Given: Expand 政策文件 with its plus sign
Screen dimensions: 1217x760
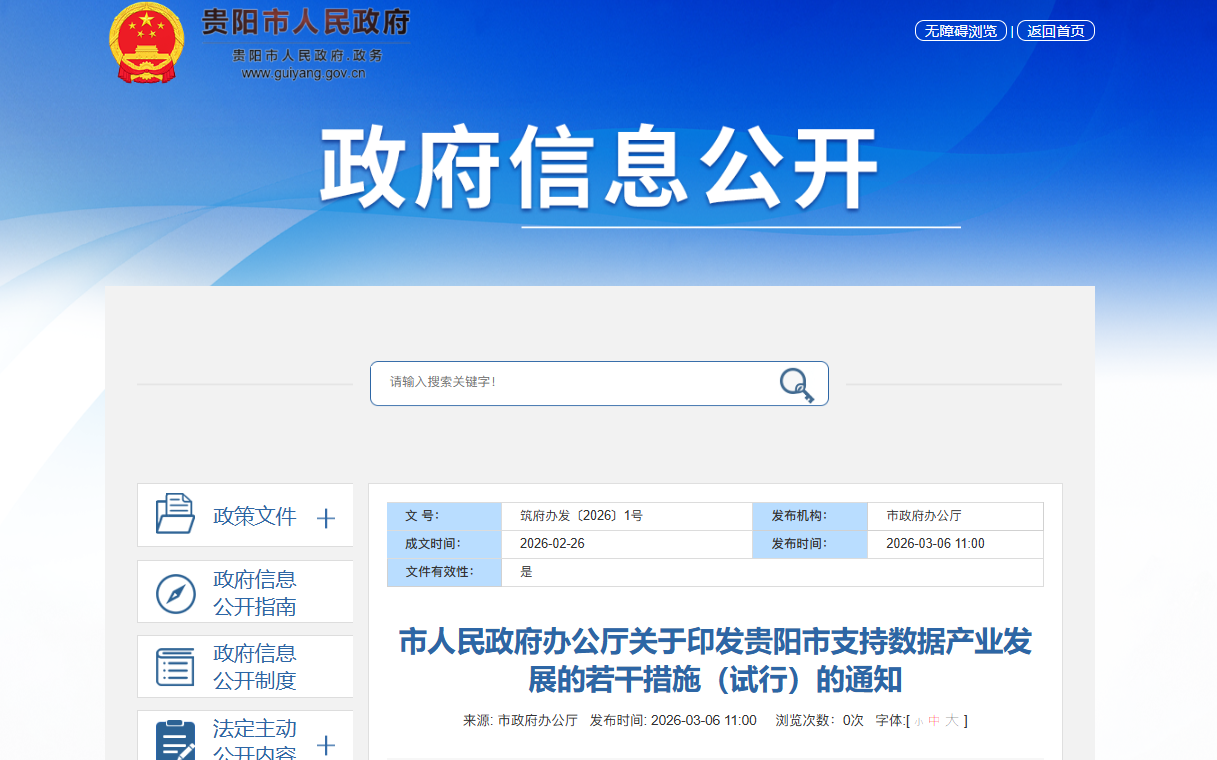Looking at the screenshot, I should coord(325,518).
